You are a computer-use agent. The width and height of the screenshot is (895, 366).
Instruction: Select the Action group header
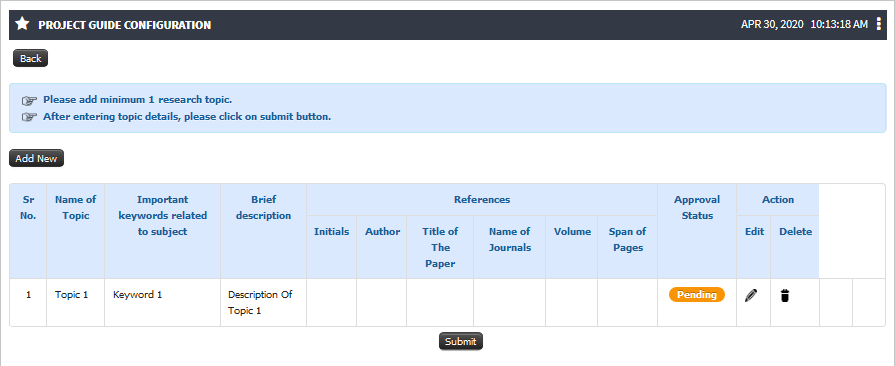click(777, 199)
